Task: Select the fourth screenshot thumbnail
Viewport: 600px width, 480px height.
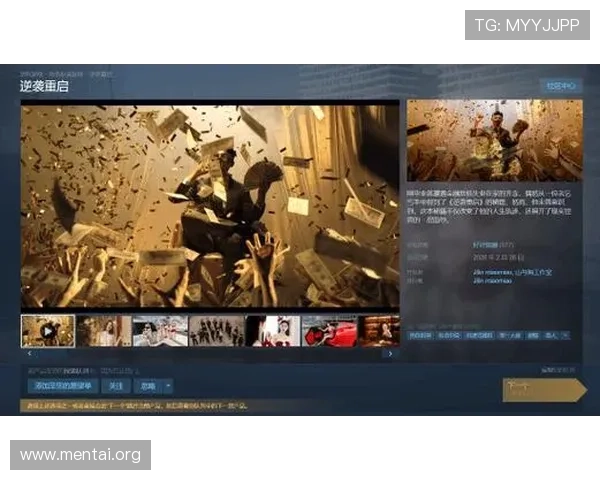Action: tap(216, 331)
